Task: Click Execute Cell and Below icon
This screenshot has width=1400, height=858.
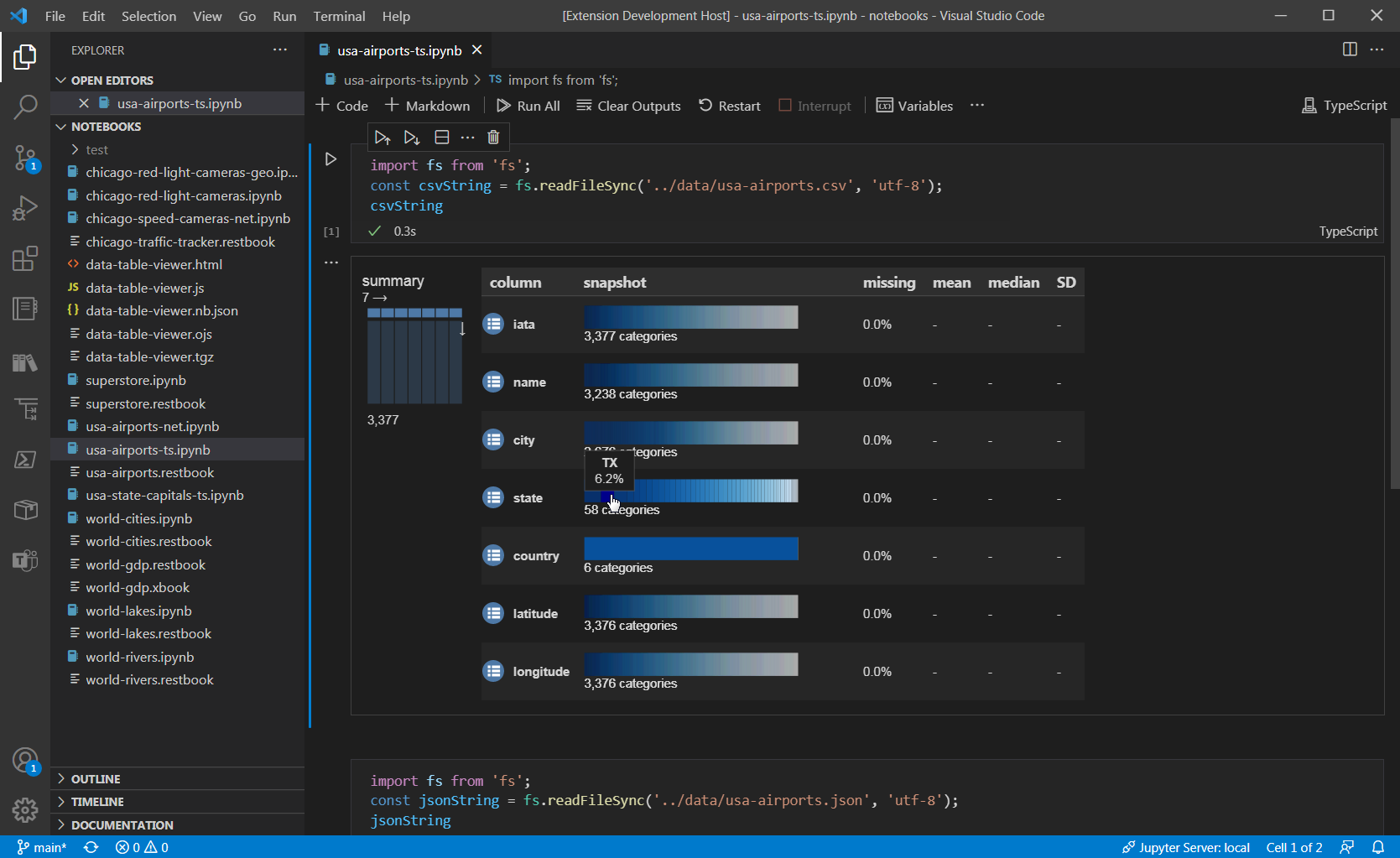Action: 412,137
